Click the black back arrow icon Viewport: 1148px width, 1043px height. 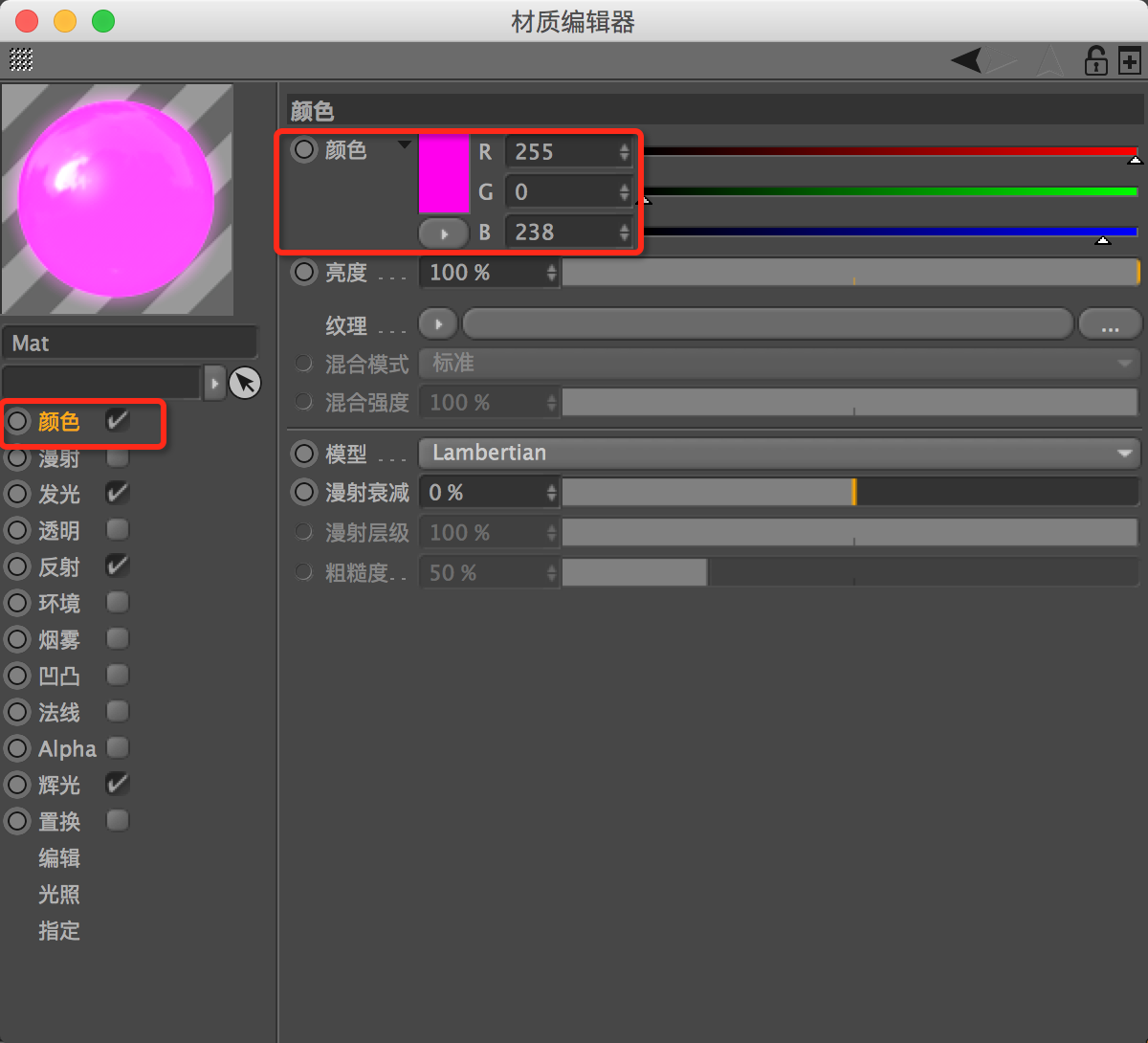[x=967, y=61]
